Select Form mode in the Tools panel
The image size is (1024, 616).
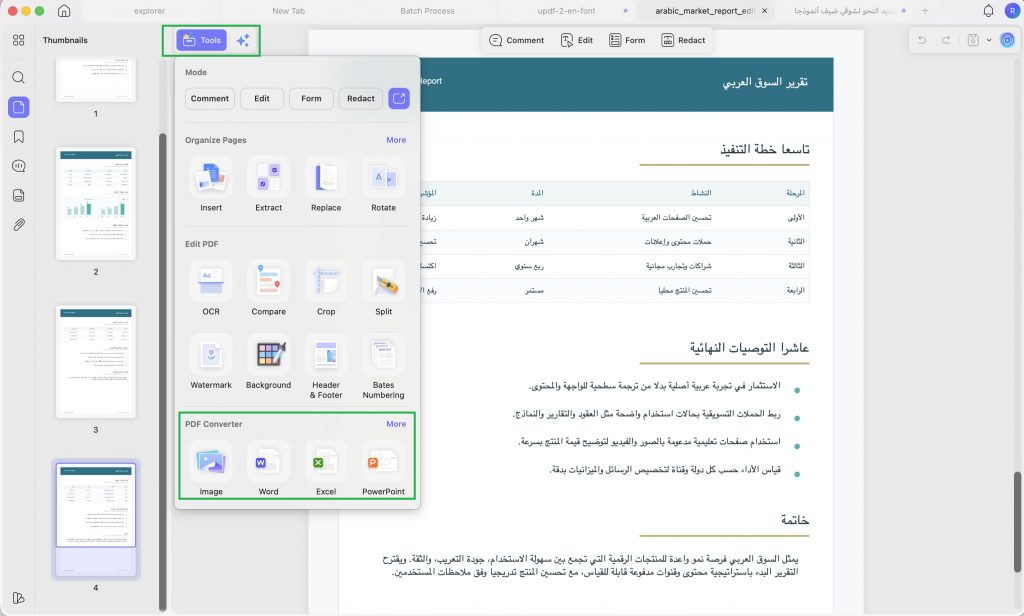click(x=312, y=99)
